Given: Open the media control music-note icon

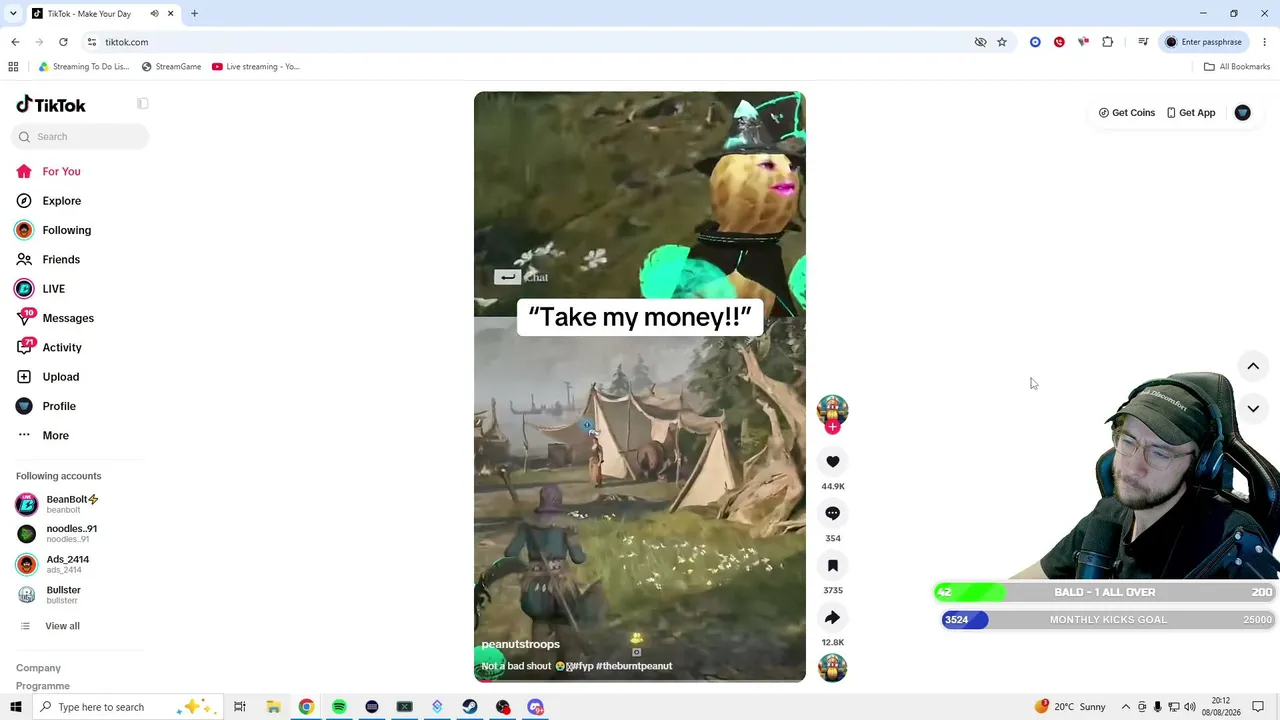Looking at the screenshot, I should 1143,42.
